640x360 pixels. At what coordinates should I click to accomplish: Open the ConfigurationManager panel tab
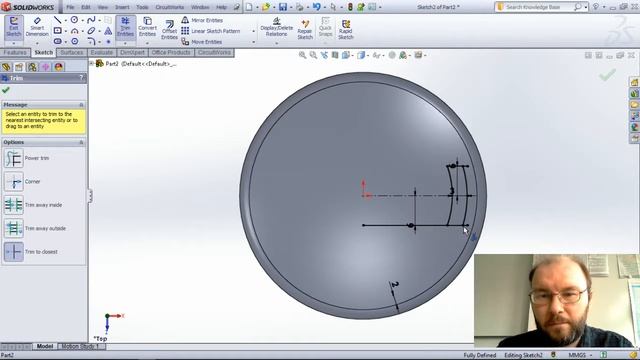[32, 67]
